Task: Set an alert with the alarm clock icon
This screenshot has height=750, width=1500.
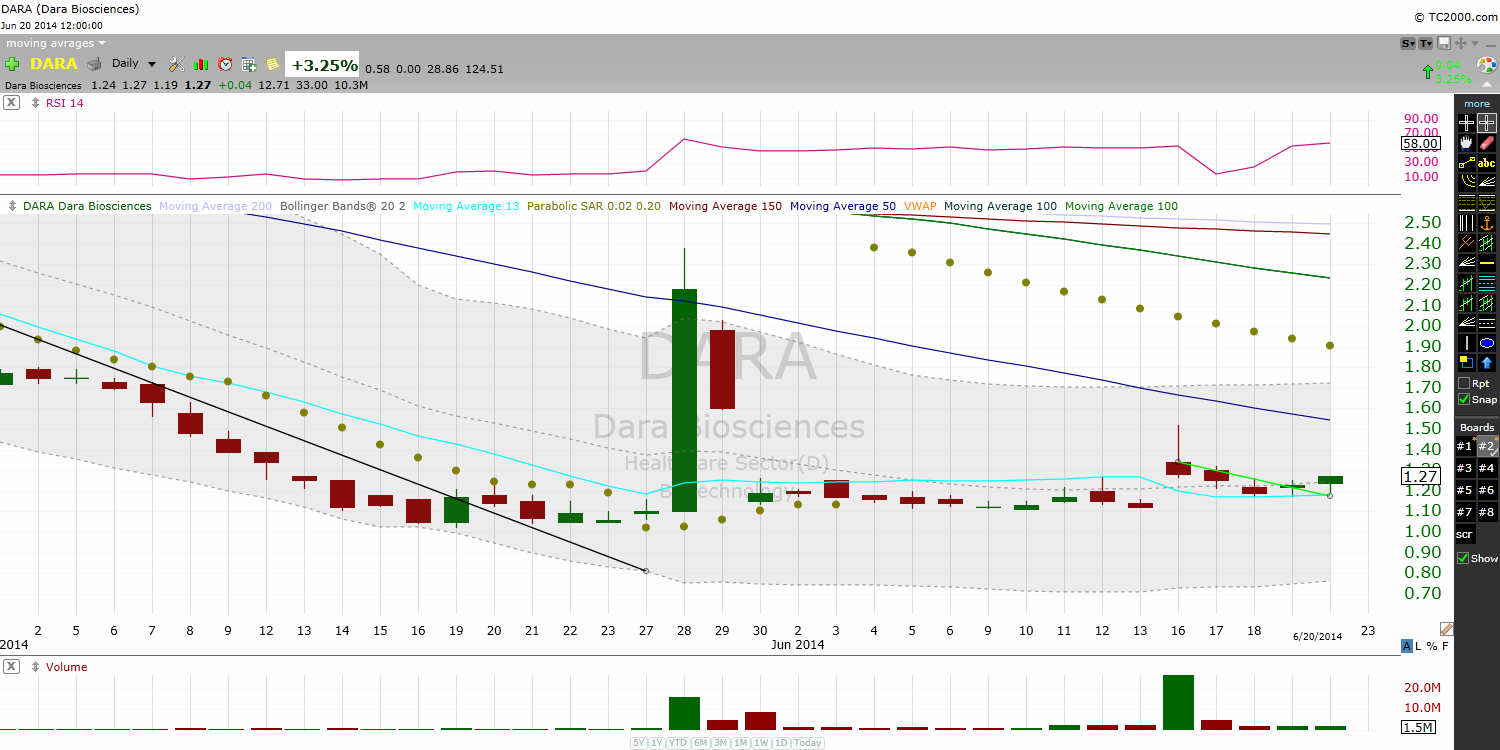Action: click(225, 64)
